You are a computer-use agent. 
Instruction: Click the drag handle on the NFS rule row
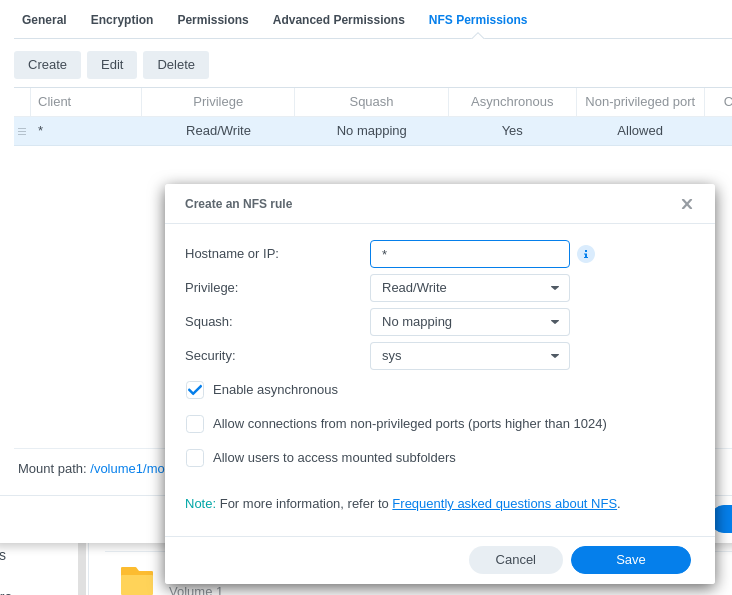coord(22,131)
